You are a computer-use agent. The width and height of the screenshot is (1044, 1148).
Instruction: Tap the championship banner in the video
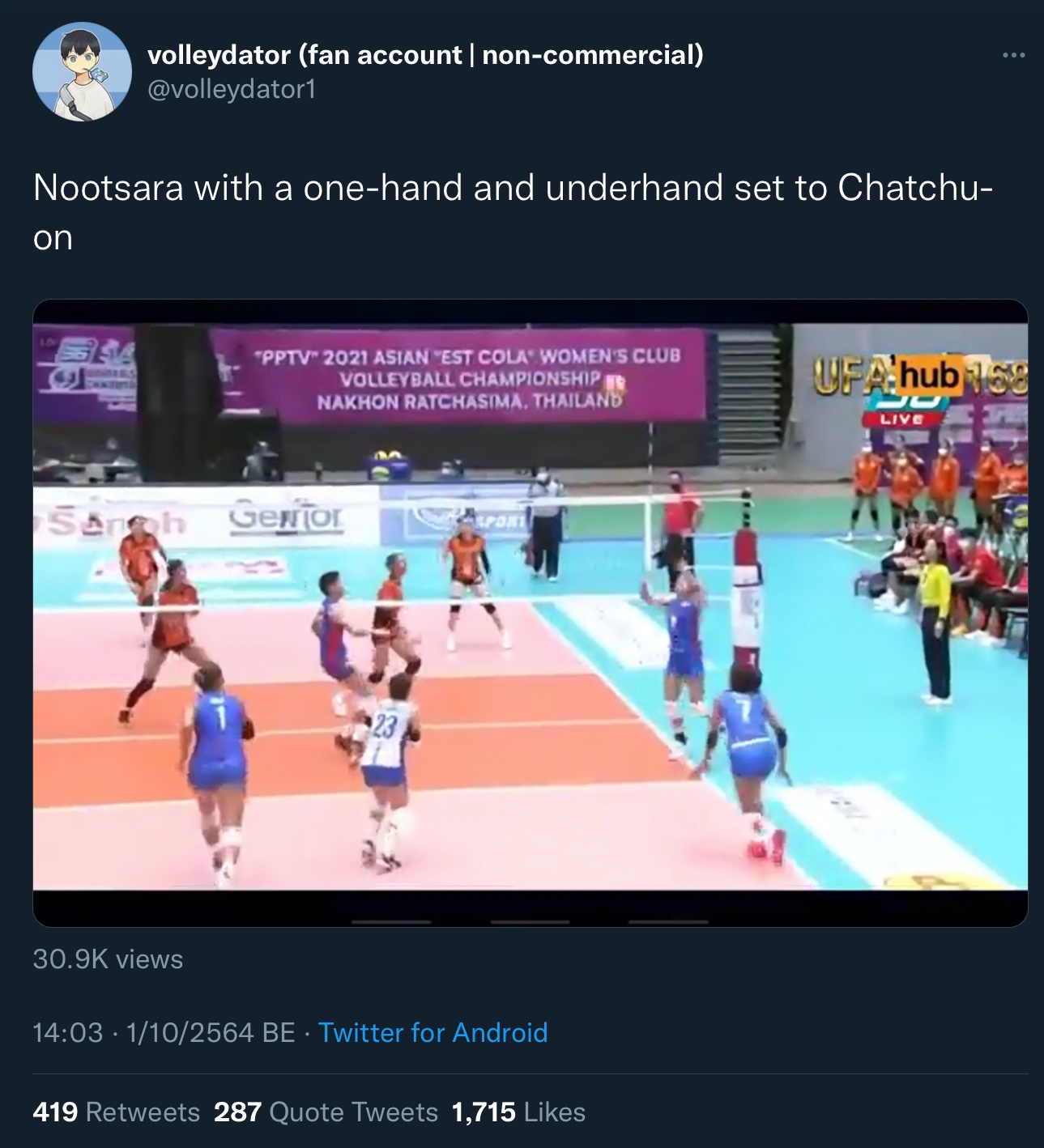[458, 376]
